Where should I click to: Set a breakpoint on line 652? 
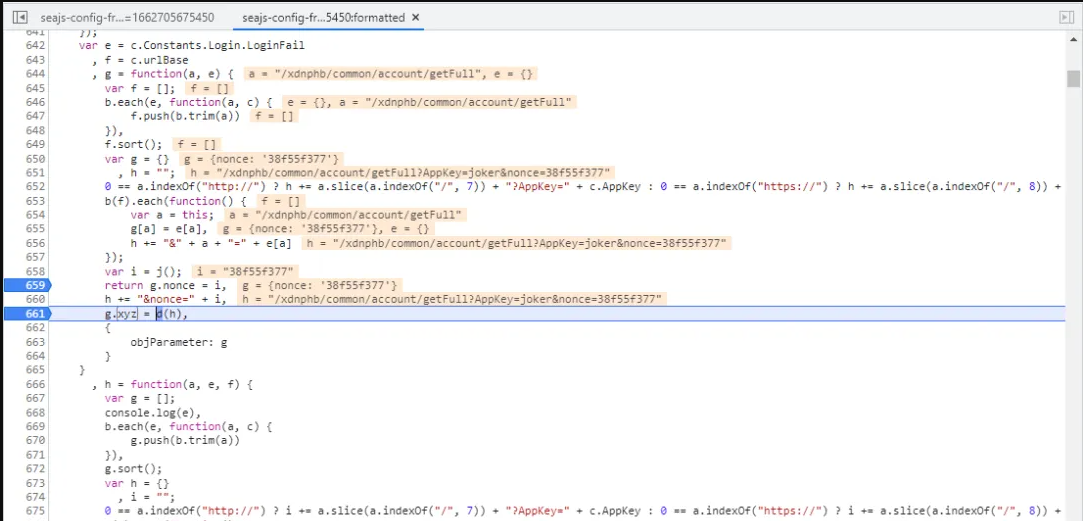(35, 187)
